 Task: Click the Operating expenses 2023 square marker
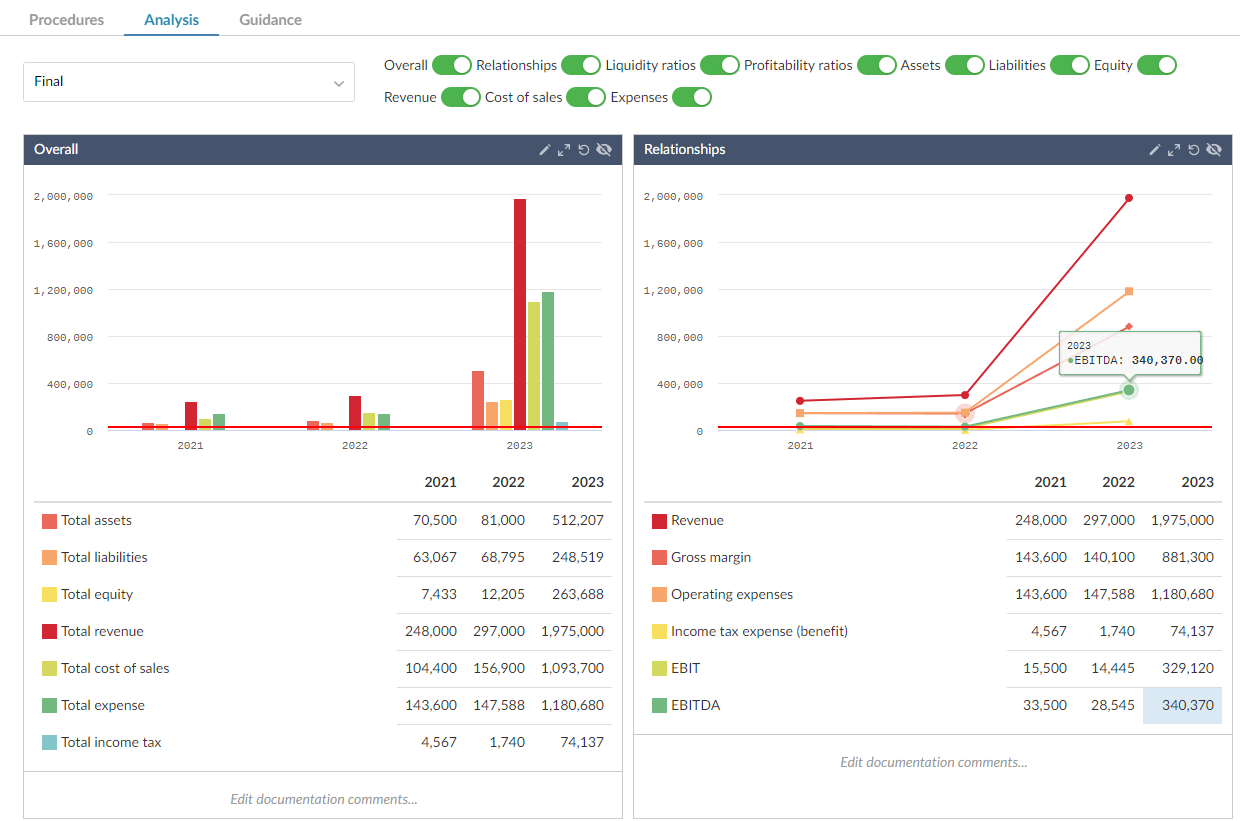[x=1129, y=292]
